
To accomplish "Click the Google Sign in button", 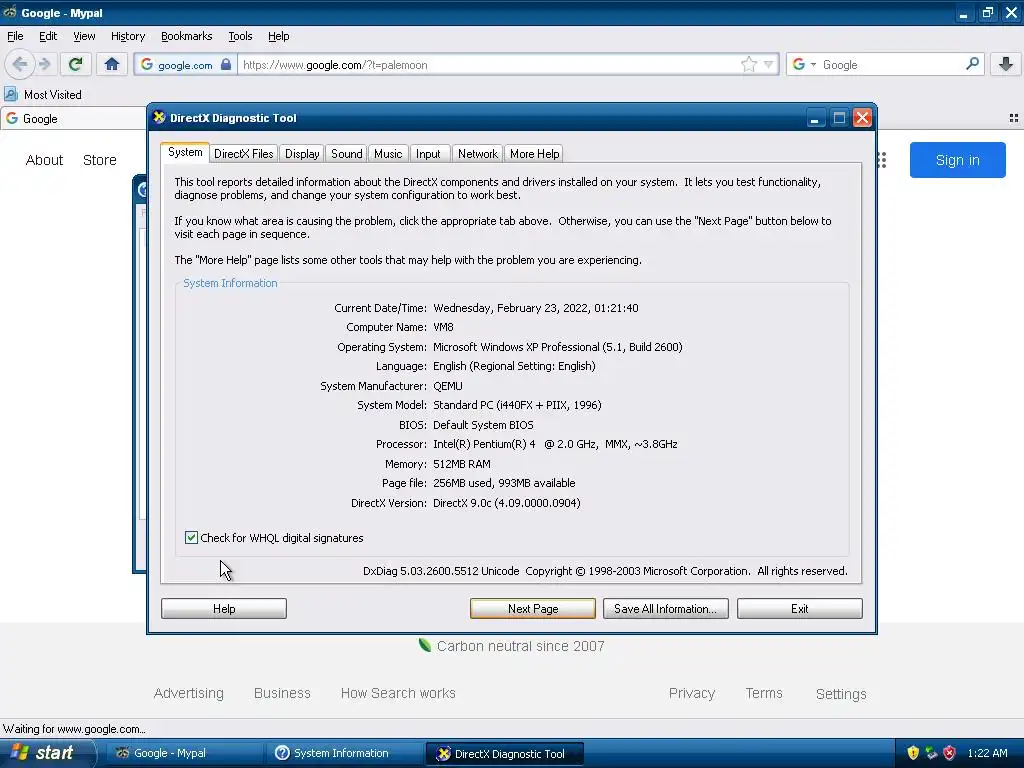I will tap(957, 160).
